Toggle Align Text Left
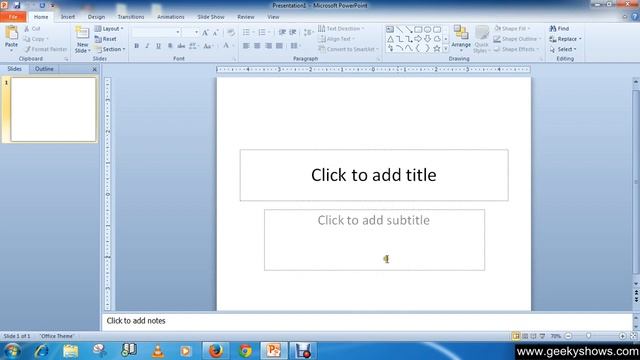Screen dimensions: 640x360 246,46
